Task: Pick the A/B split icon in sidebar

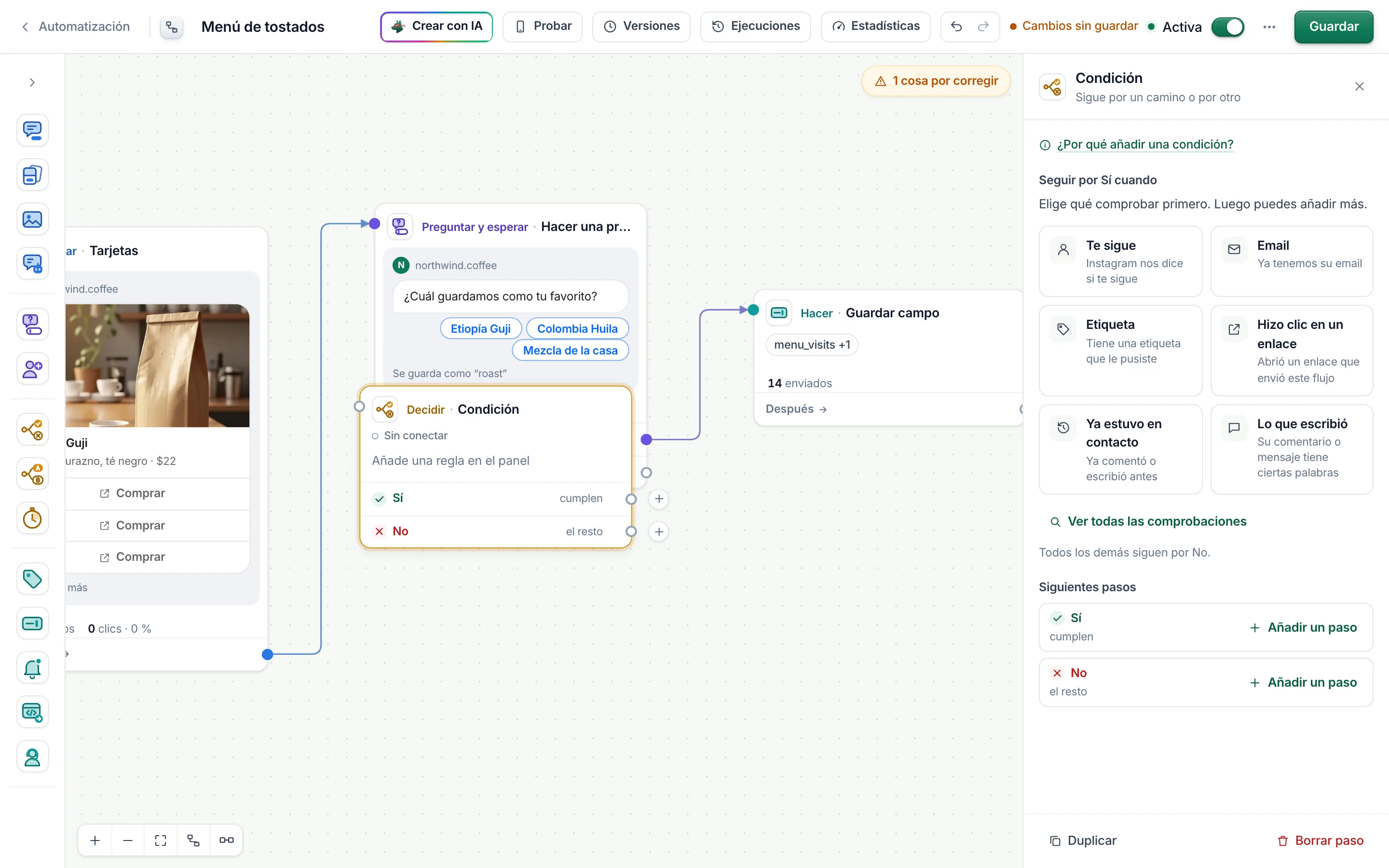Action: [x=32, y=474]
